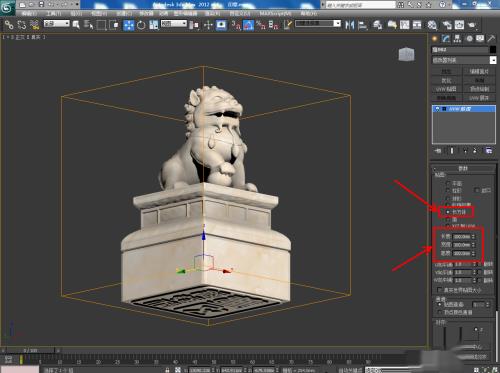This screenshot has height=373, width=500.
Task: Switch to the Display command panel tab
Action: pos(480,39)
